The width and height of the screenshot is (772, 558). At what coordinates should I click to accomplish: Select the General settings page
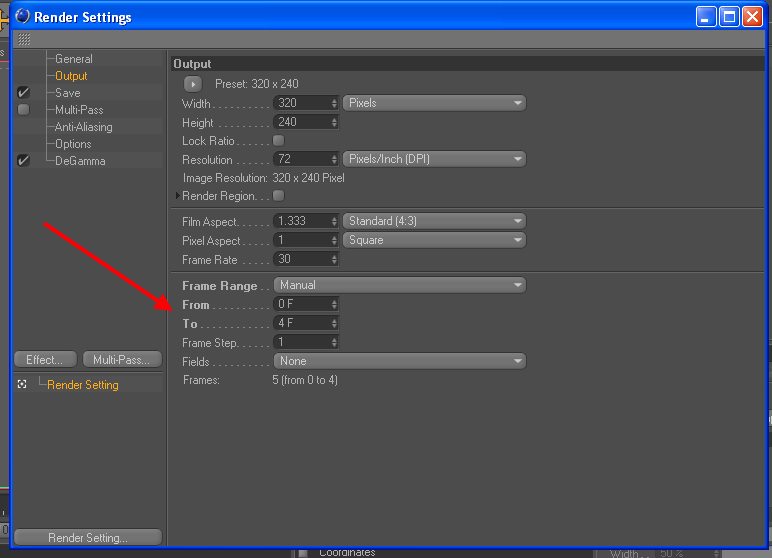74,59
